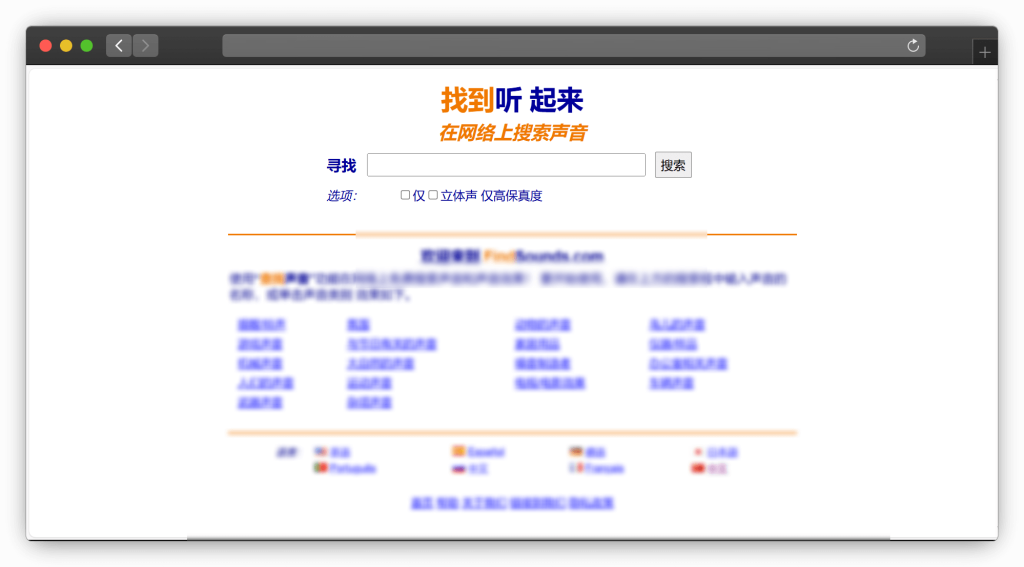Click the 搜索 search button
Viewport: 1024px width, 567px height.
click(x=673, y=165)
